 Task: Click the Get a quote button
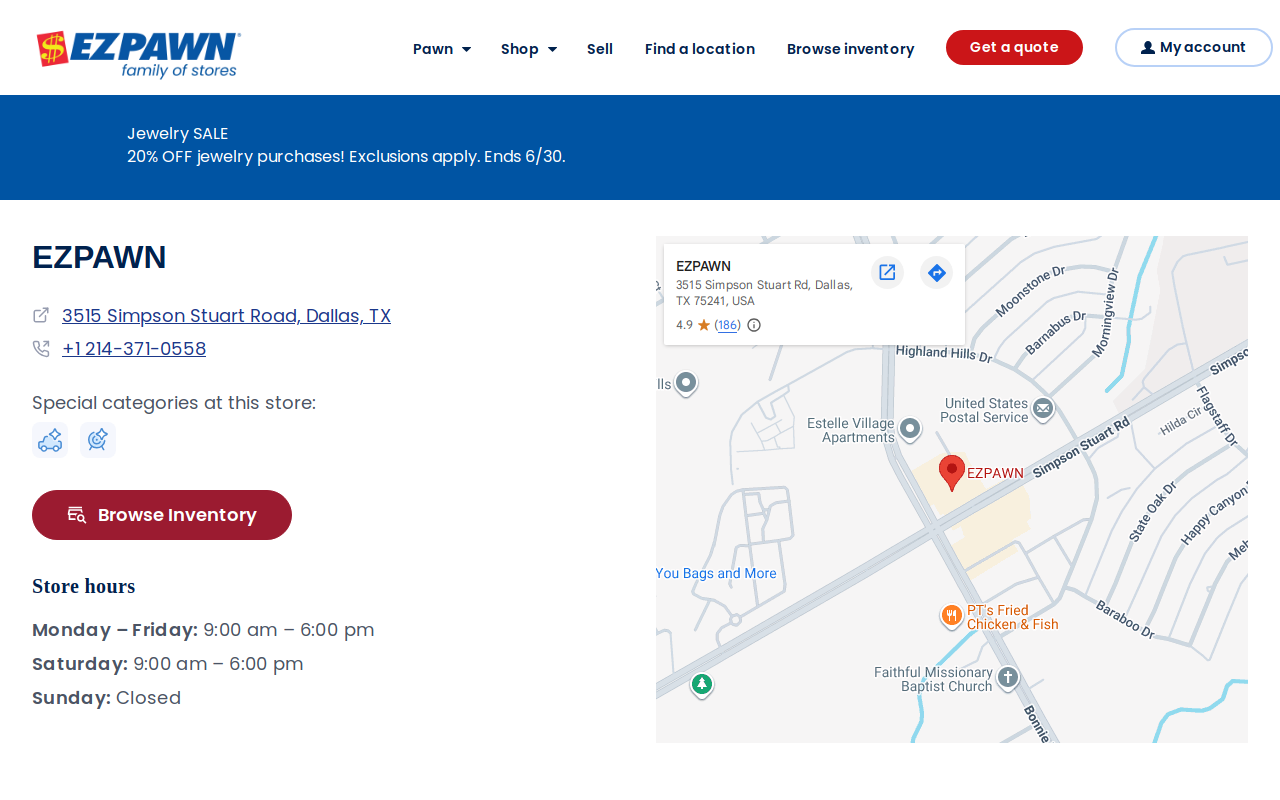coord(1014,47)
